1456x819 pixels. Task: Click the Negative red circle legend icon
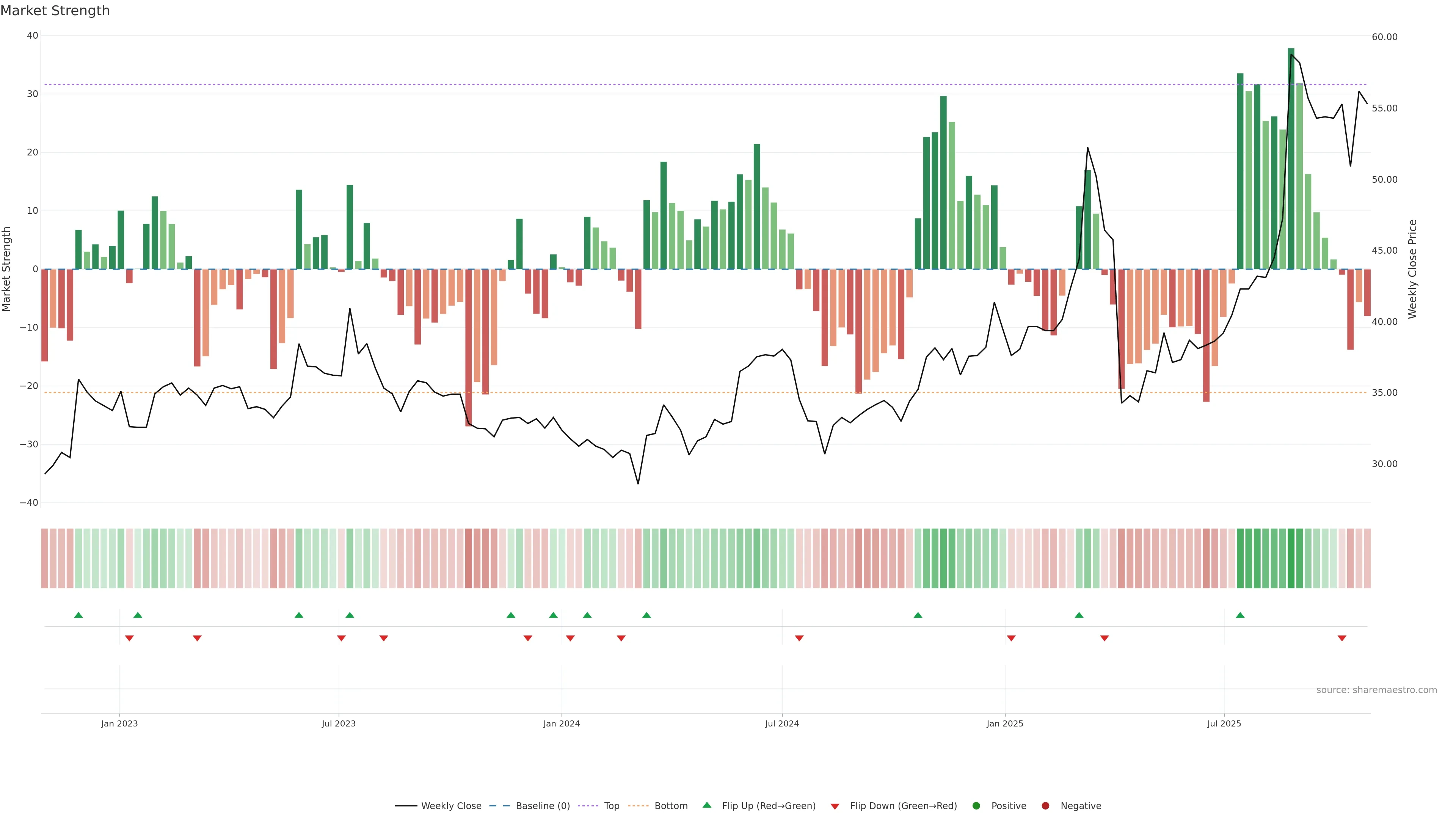tap(1045, 806)
